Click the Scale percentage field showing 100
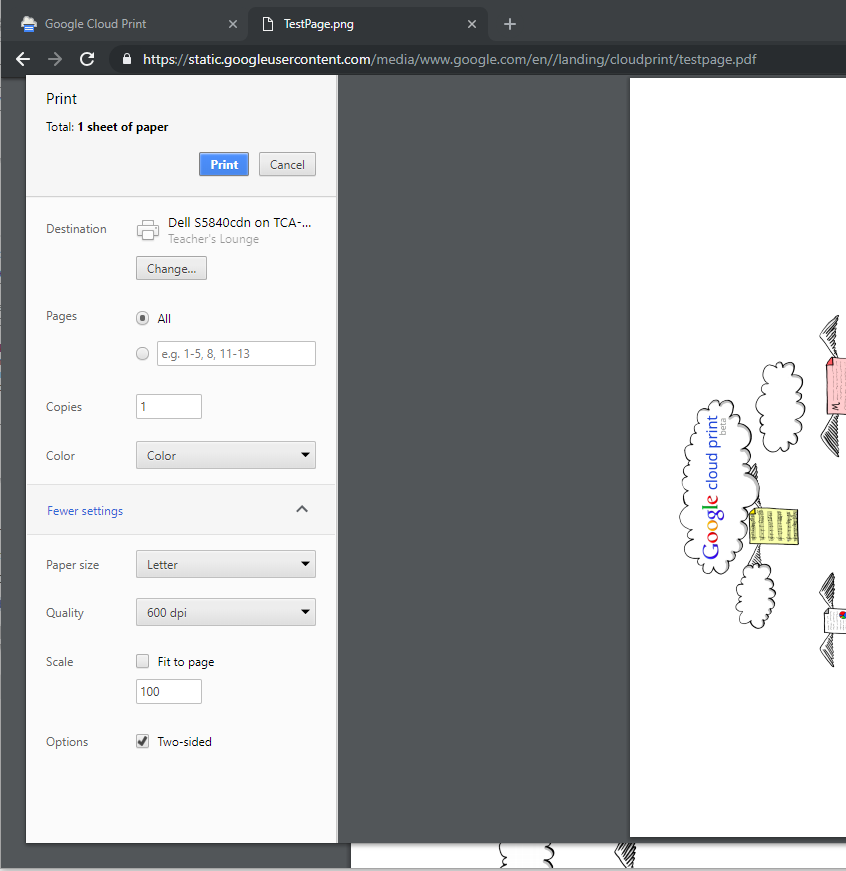Screen dimensions: 846x871 169,692
